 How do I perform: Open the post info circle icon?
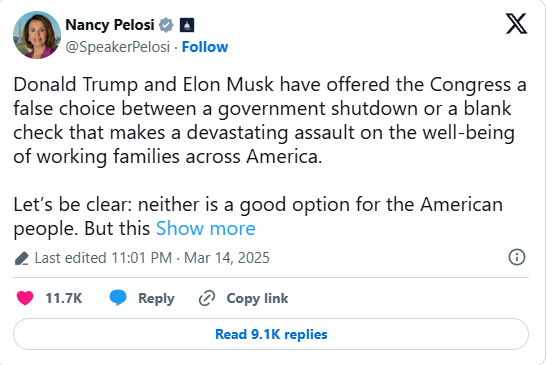[517, 258]
